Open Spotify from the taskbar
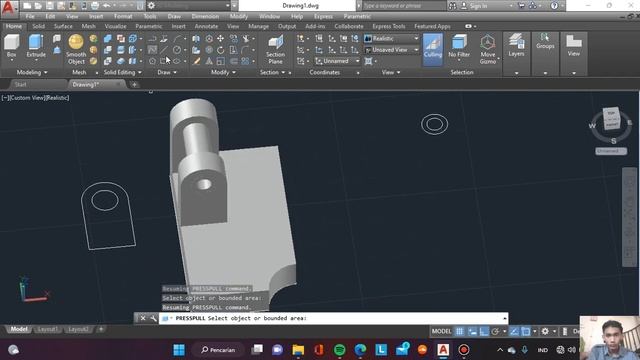The image size is (640, 360). click(340, 350)
